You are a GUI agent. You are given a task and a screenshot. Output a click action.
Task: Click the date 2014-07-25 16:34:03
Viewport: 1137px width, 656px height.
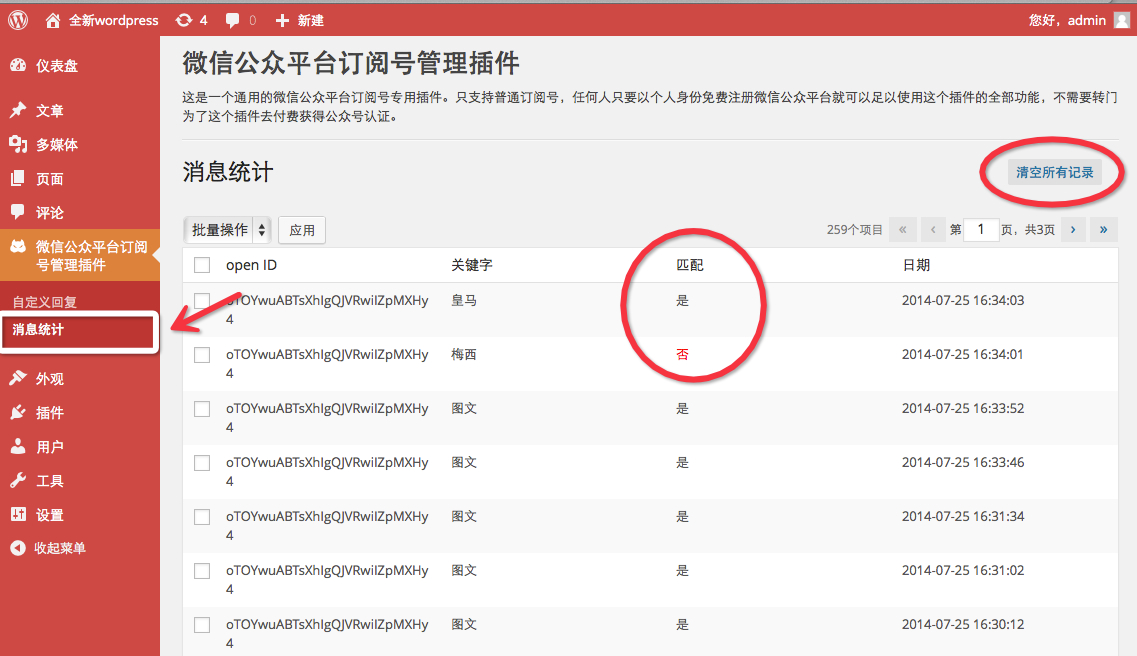[963, 300]
